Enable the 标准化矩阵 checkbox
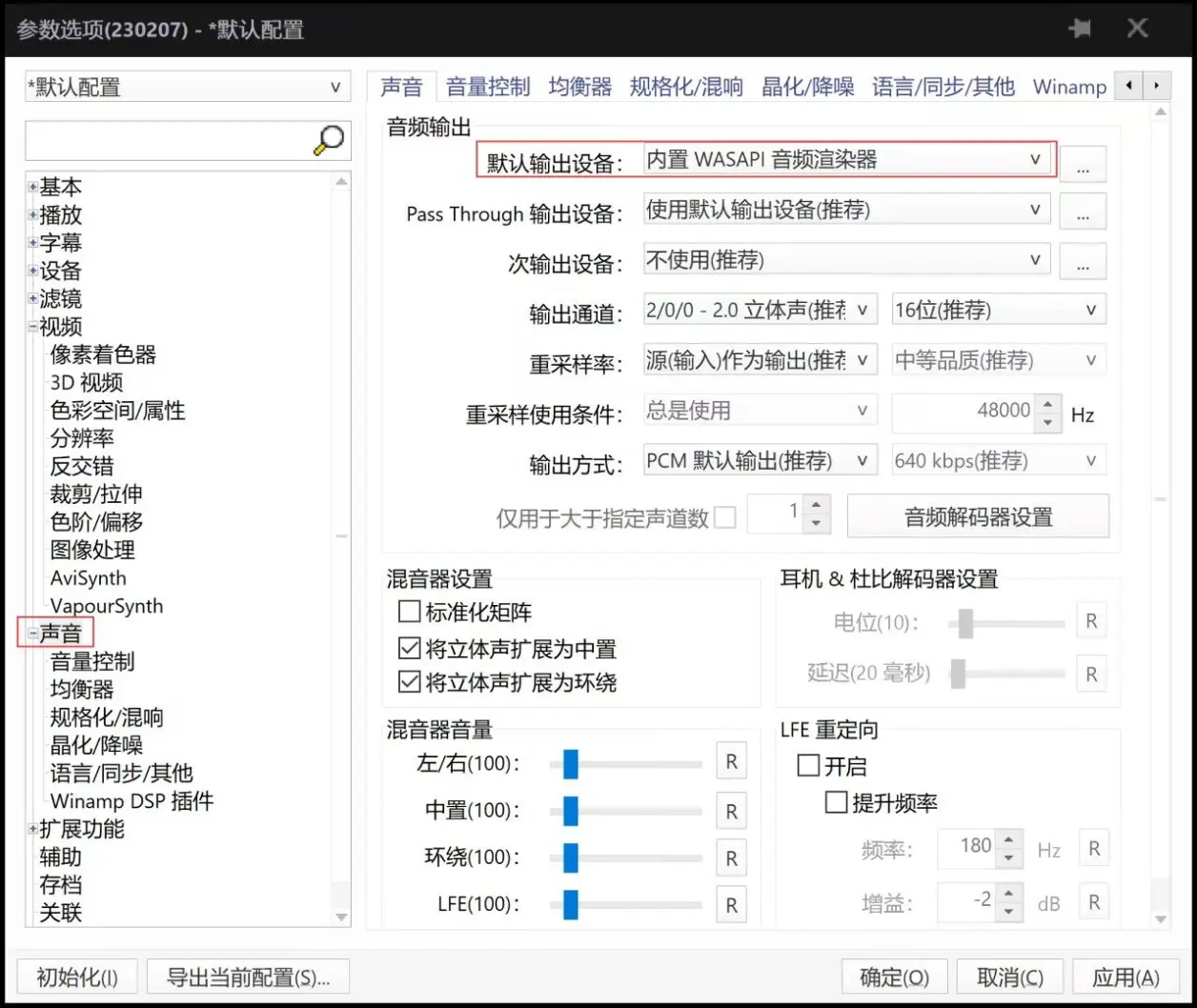 pos(408,612)
